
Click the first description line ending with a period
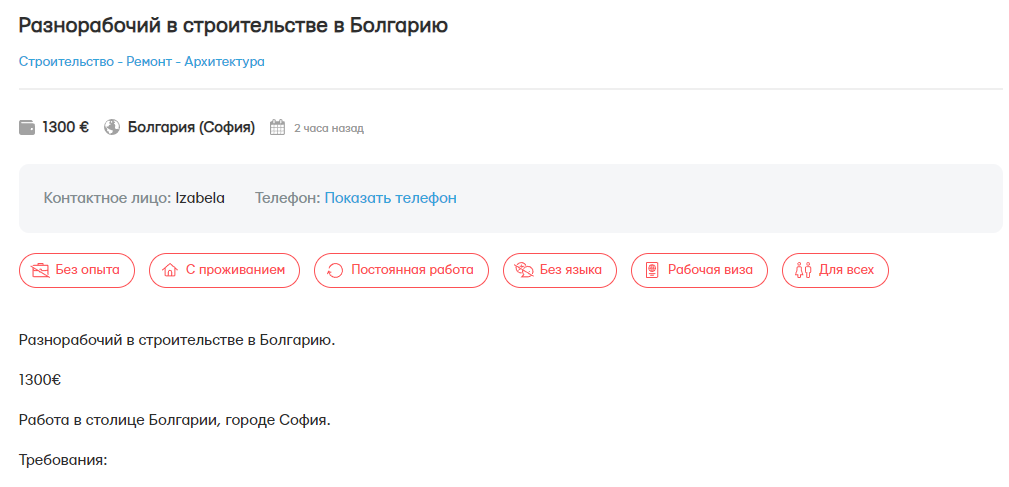click(x=177, y=340)
